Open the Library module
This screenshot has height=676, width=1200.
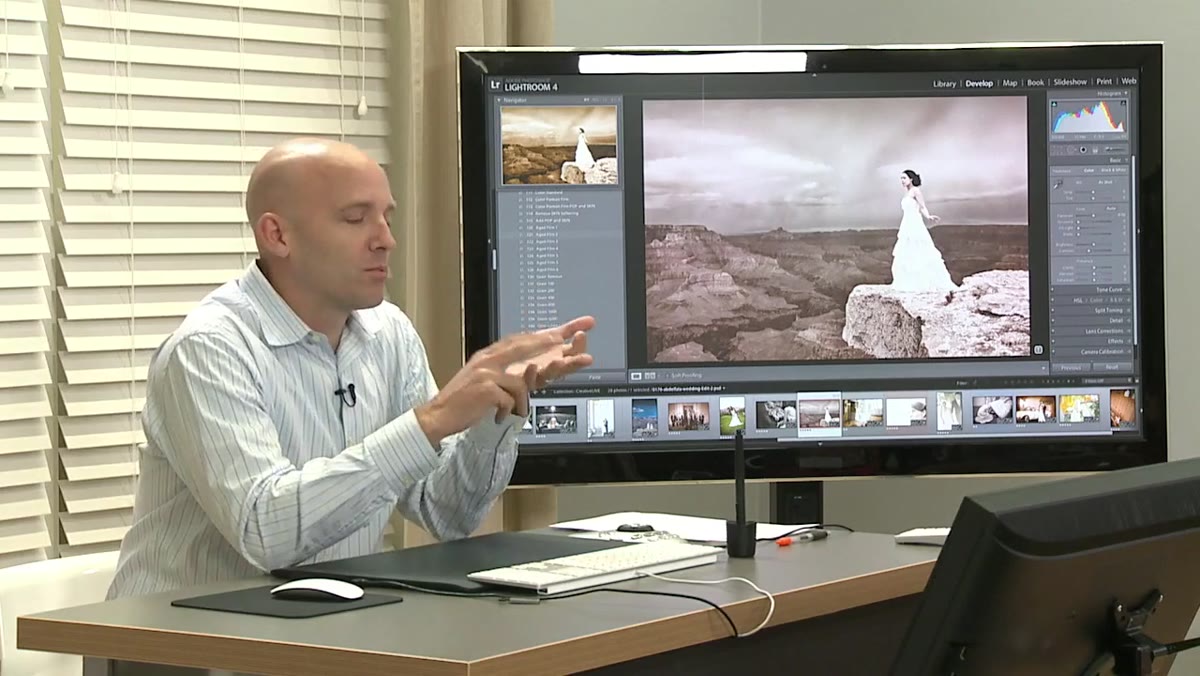(x=944, y=83)
